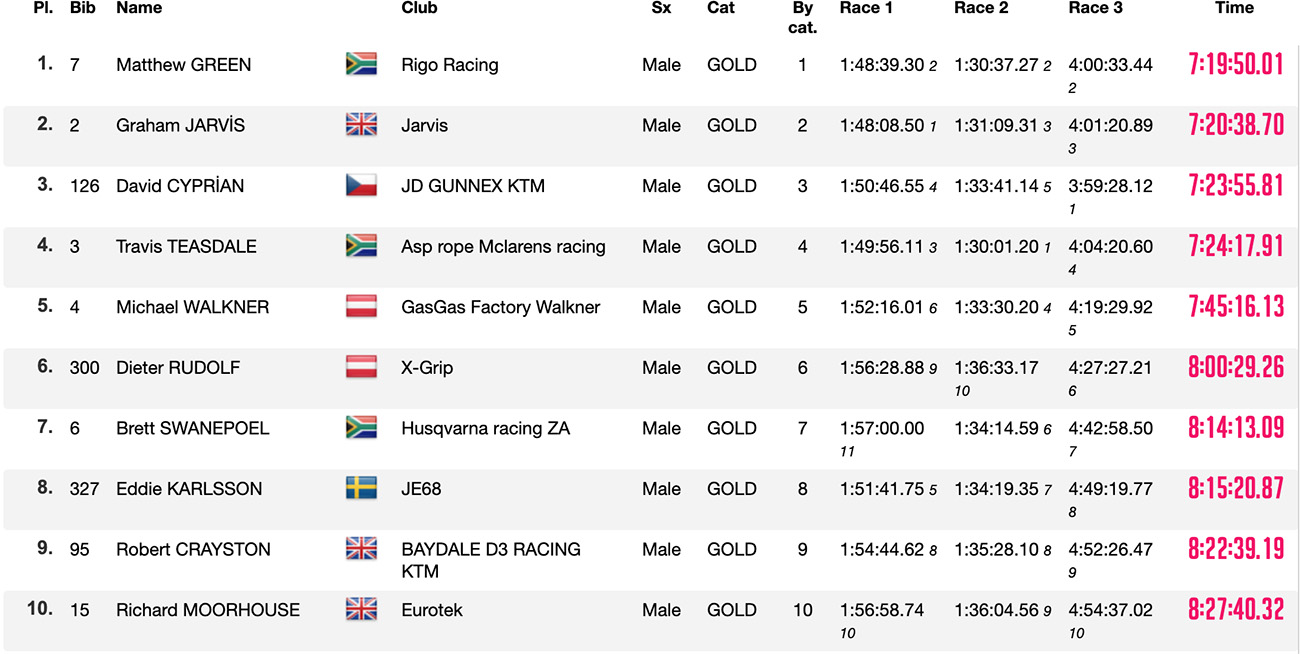Open rider Matthew GREEN's name
1300x654 pixels.
184,65
